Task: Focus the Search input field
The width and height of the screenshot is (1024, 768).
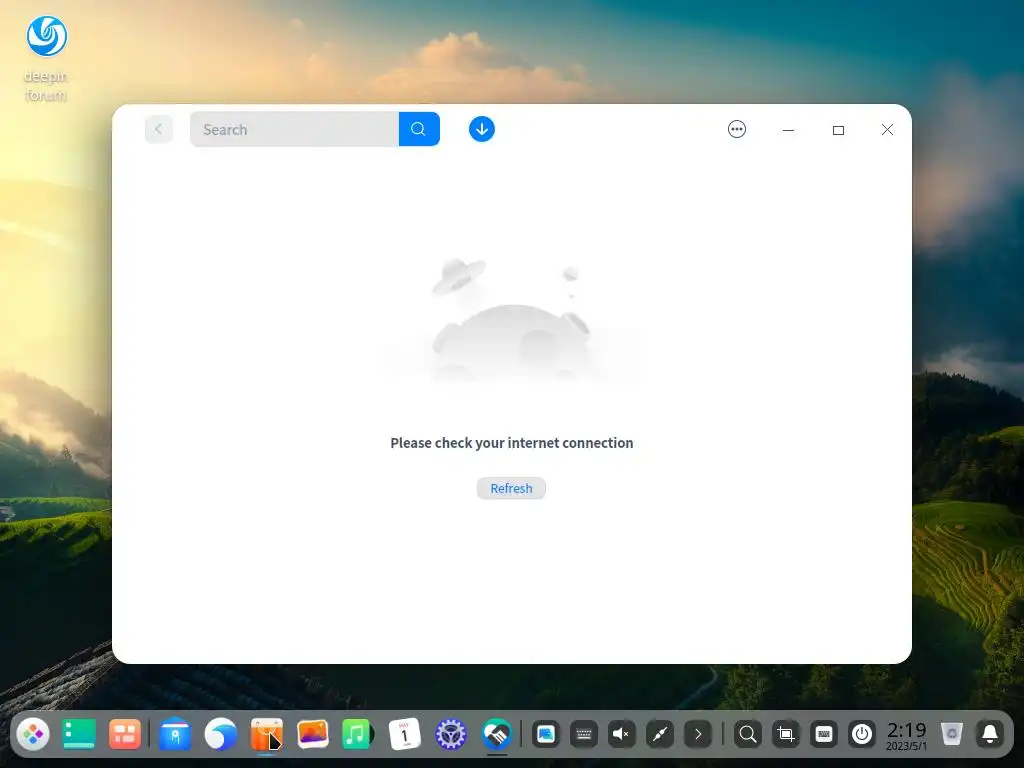Action: (295, 129)
